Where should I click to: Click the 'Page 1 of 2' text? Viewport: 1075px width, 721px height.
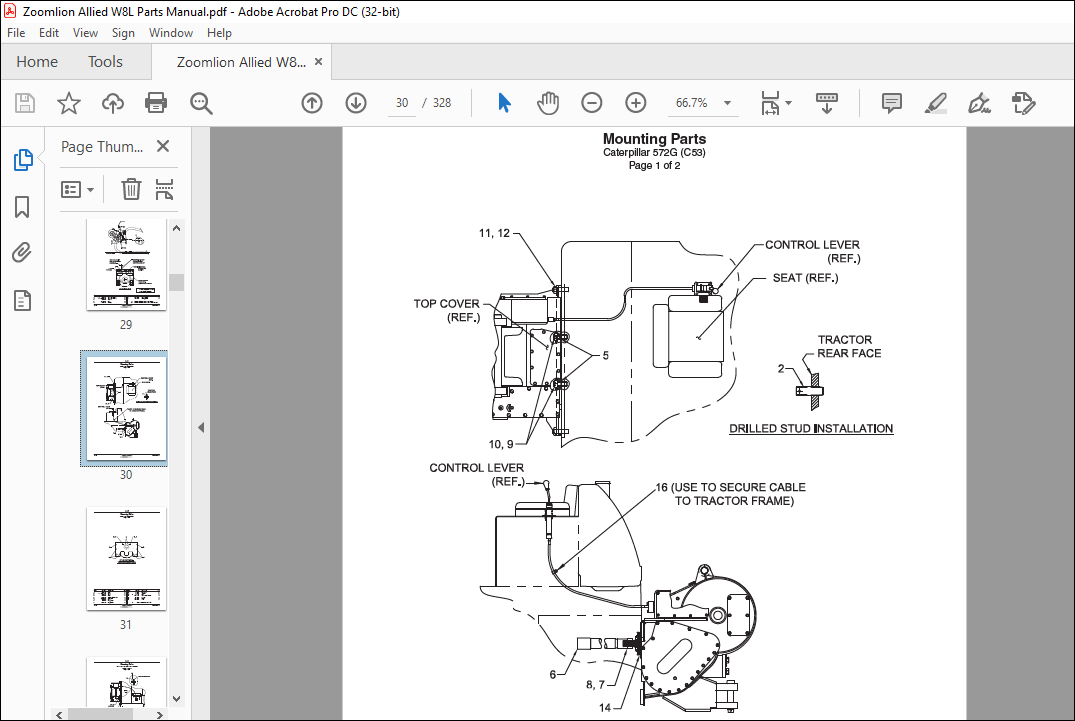click(x=654, y=165)
